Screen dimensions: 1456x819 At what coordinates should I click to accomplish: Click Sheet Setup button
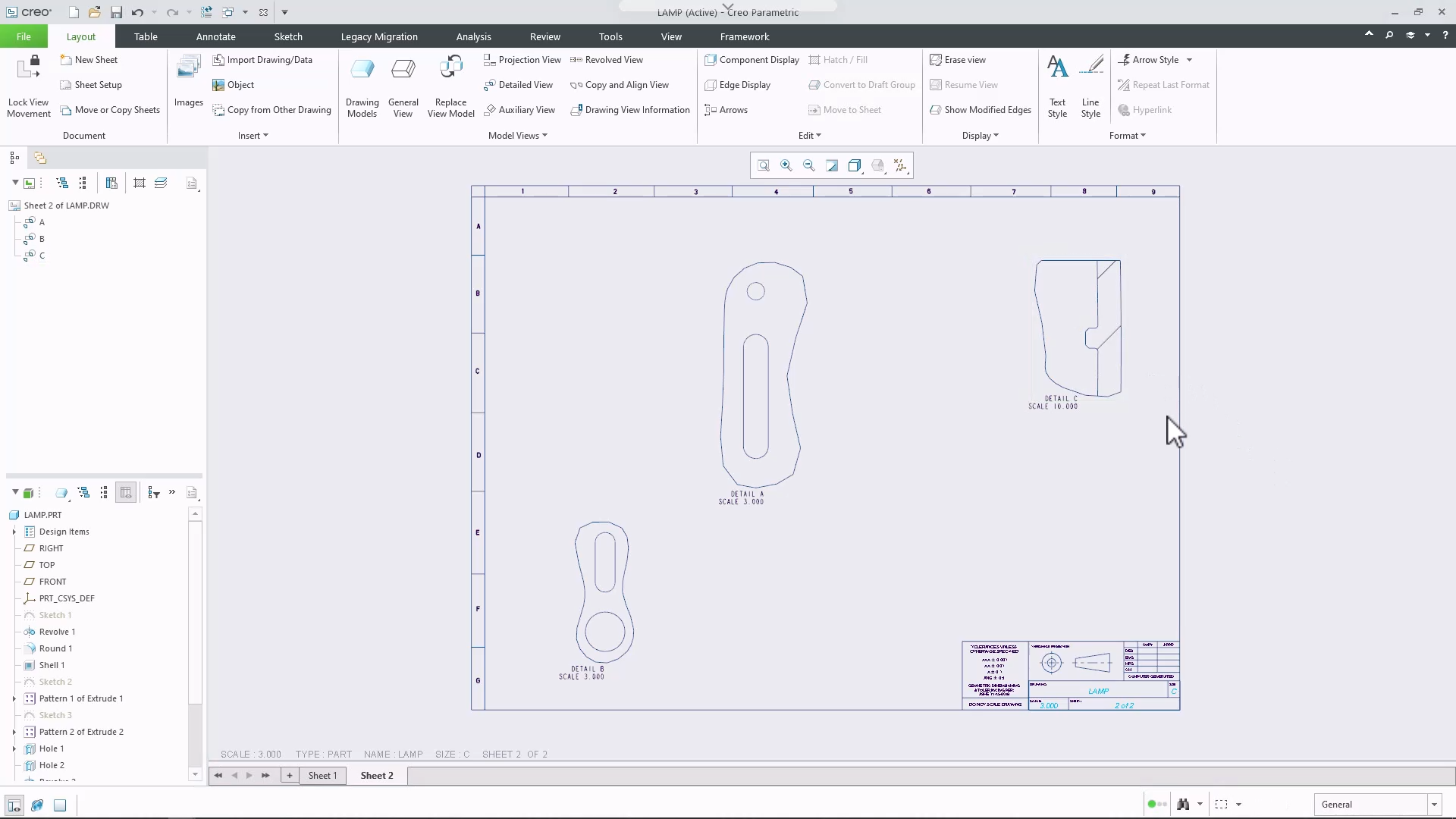tap(91, 85)
